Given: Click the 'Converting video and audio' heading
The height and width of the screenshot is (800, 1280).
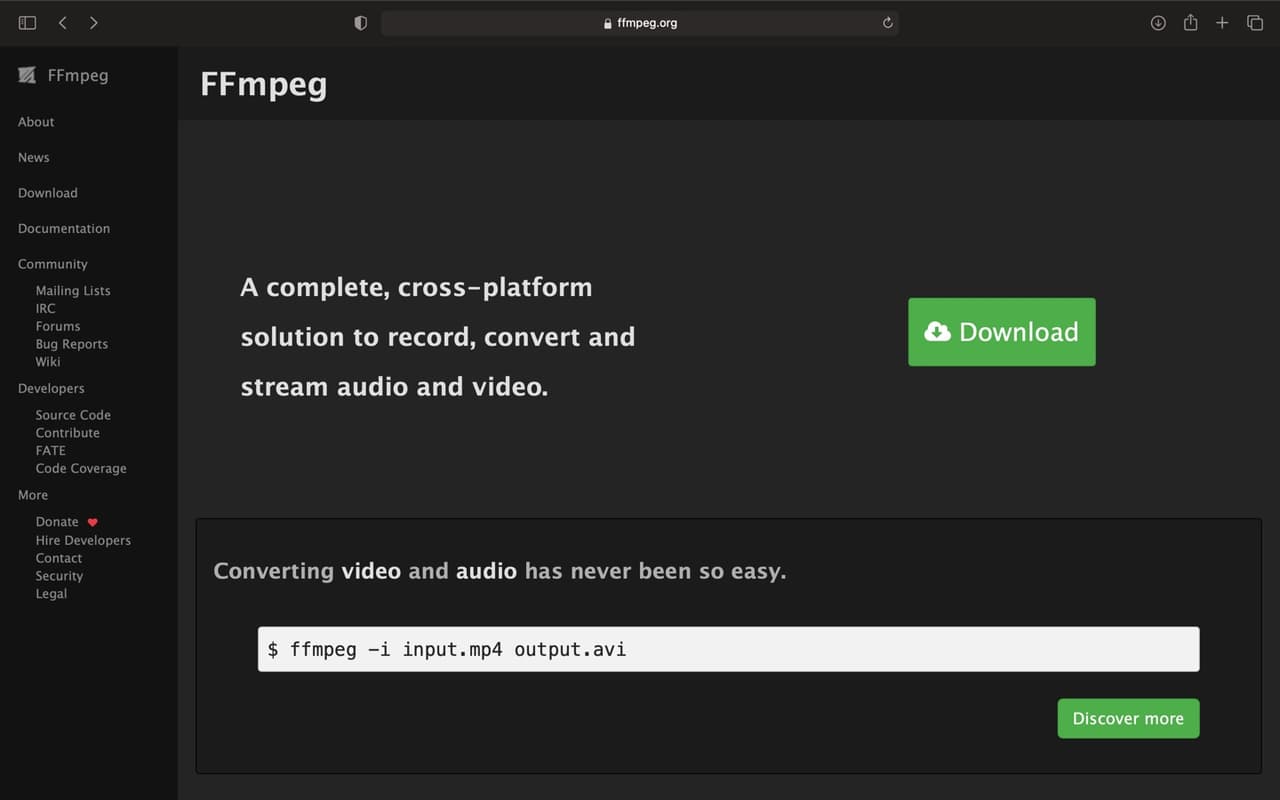Looking at the screenshot, I should point(500,571).
